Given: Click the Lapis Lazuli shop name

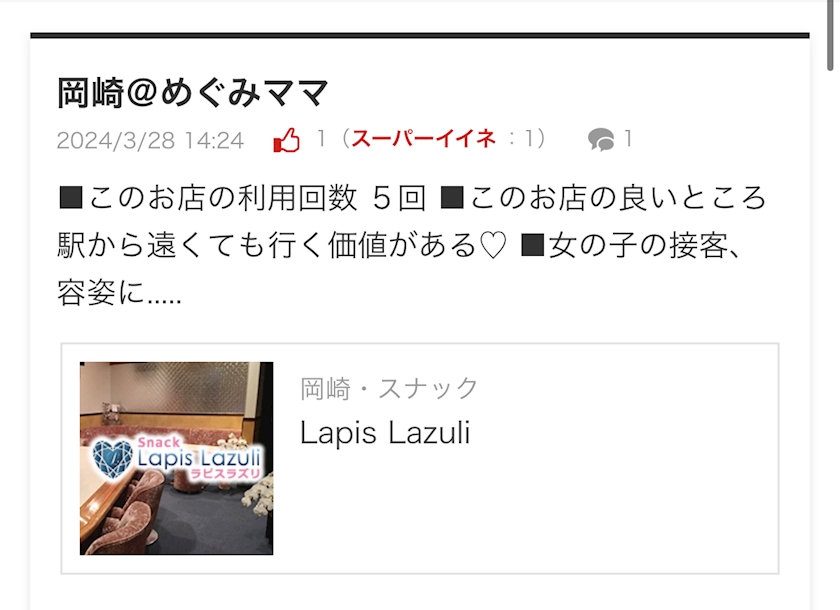Looking at the screenshot, I should 385,433.
